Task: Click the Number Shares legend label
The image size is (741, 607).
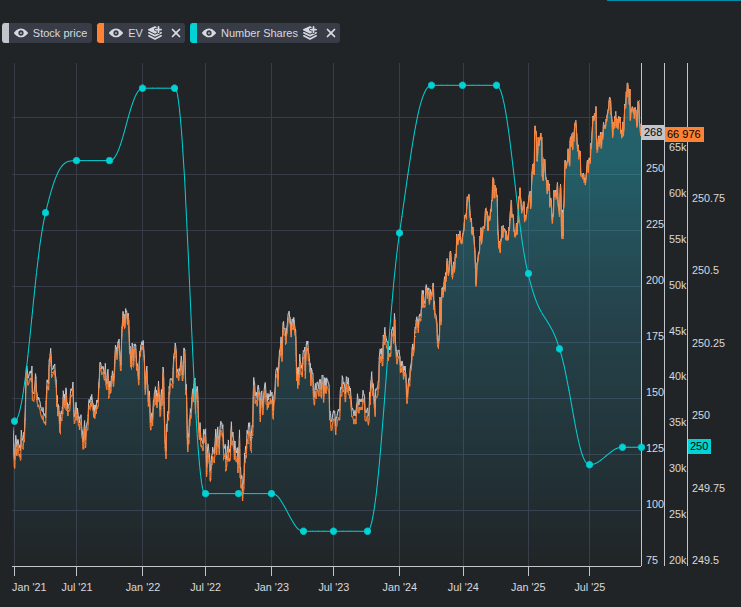Action: (x=259, y=33)
